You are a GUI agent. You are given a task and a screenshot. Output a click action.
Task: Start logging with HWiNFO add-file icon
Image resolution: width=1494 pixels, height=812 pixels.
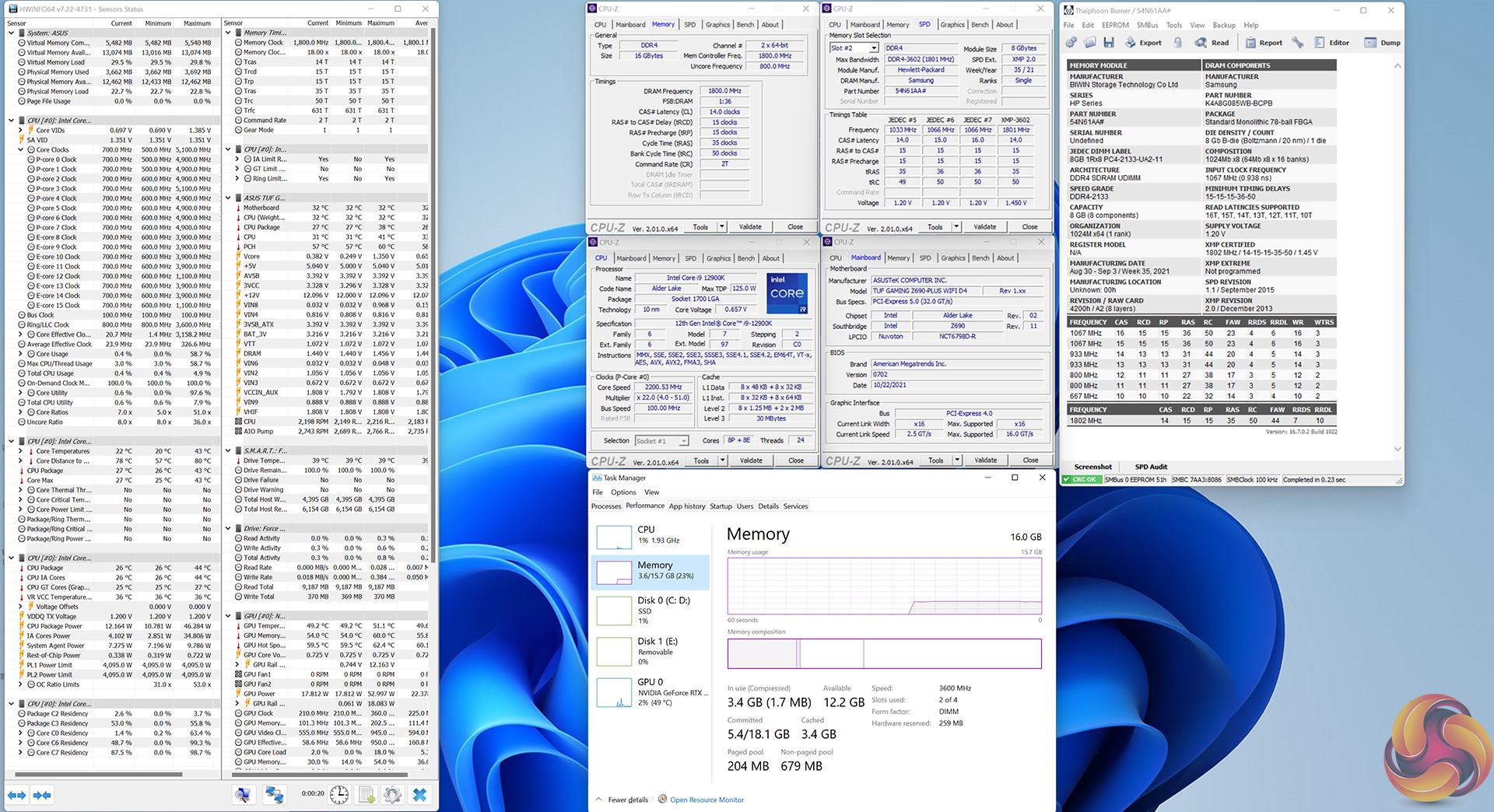click(366, 794)
